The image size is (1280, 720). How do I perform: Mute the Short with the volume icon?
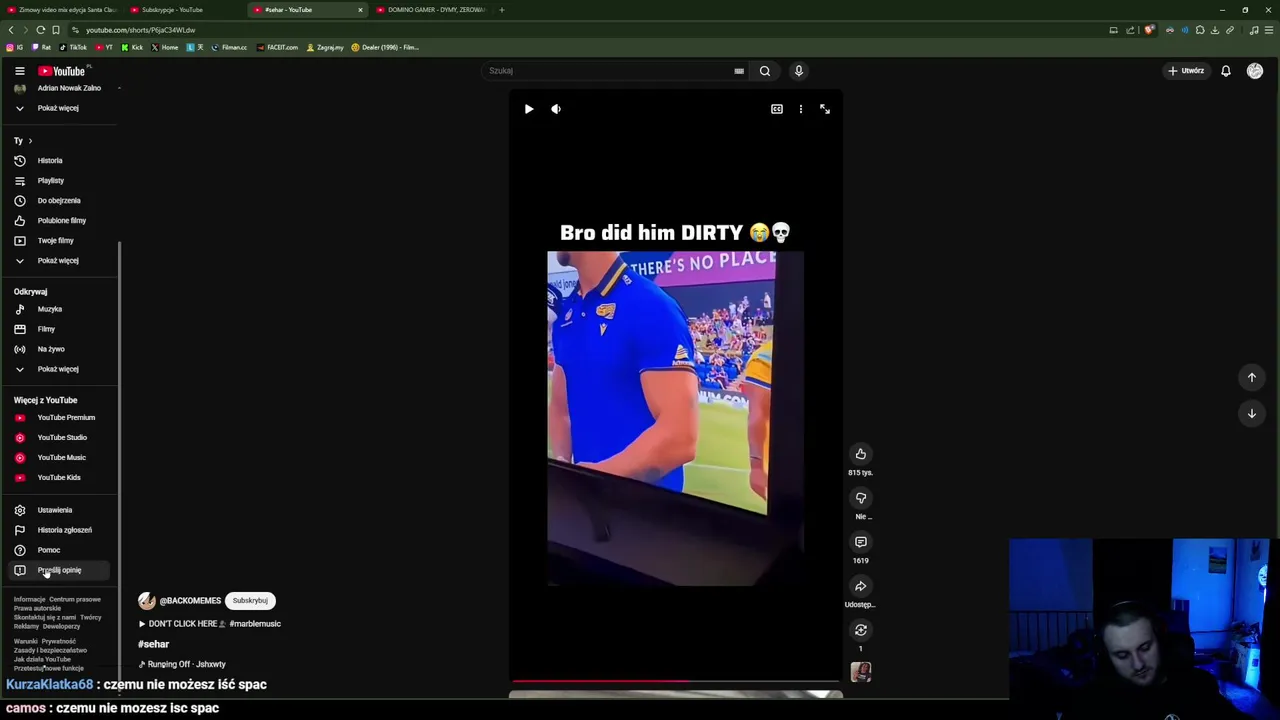coord(556,109)
